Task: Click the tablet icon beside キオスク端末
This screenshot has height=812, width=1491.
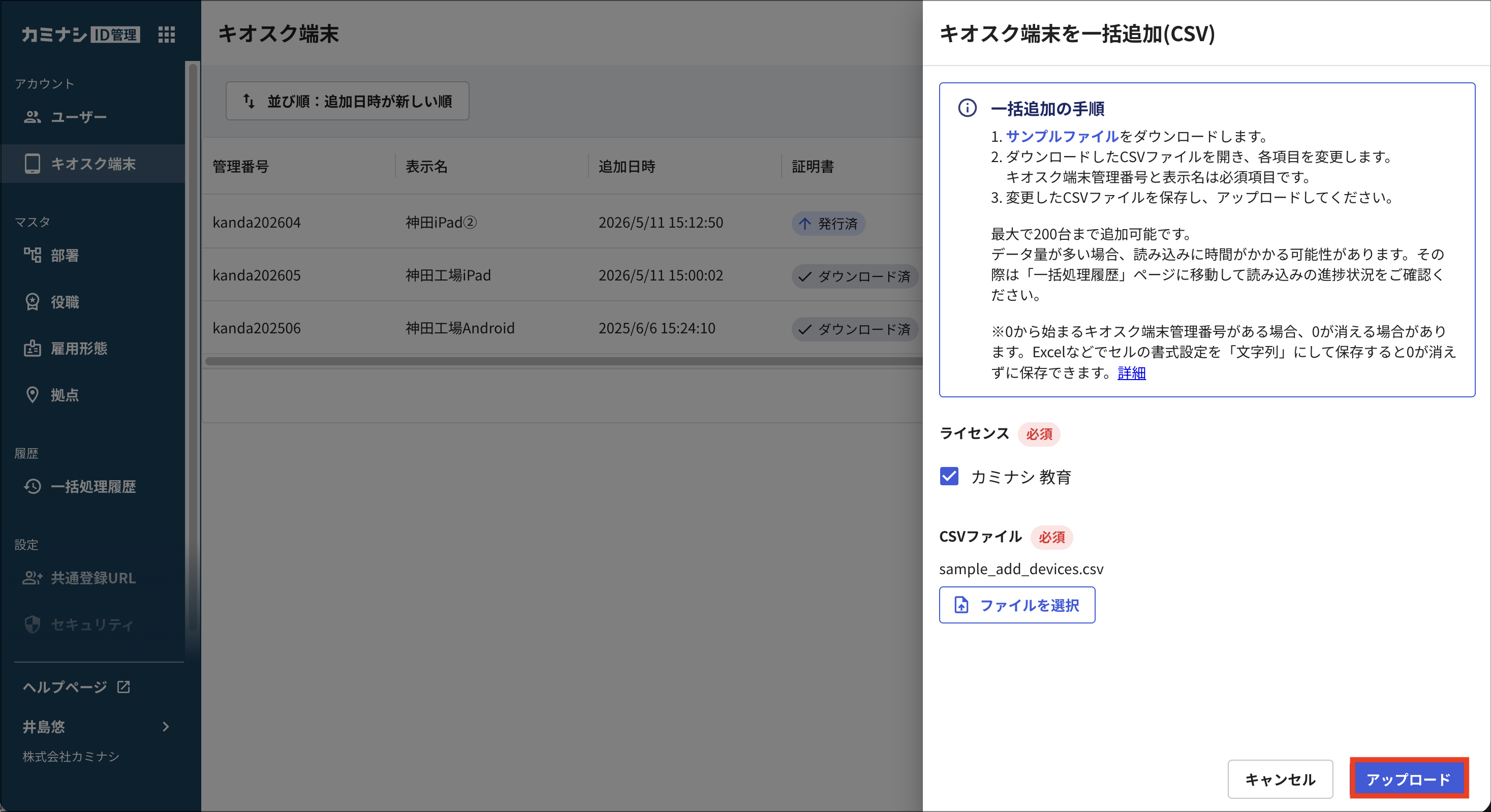Action: (33, 164)
